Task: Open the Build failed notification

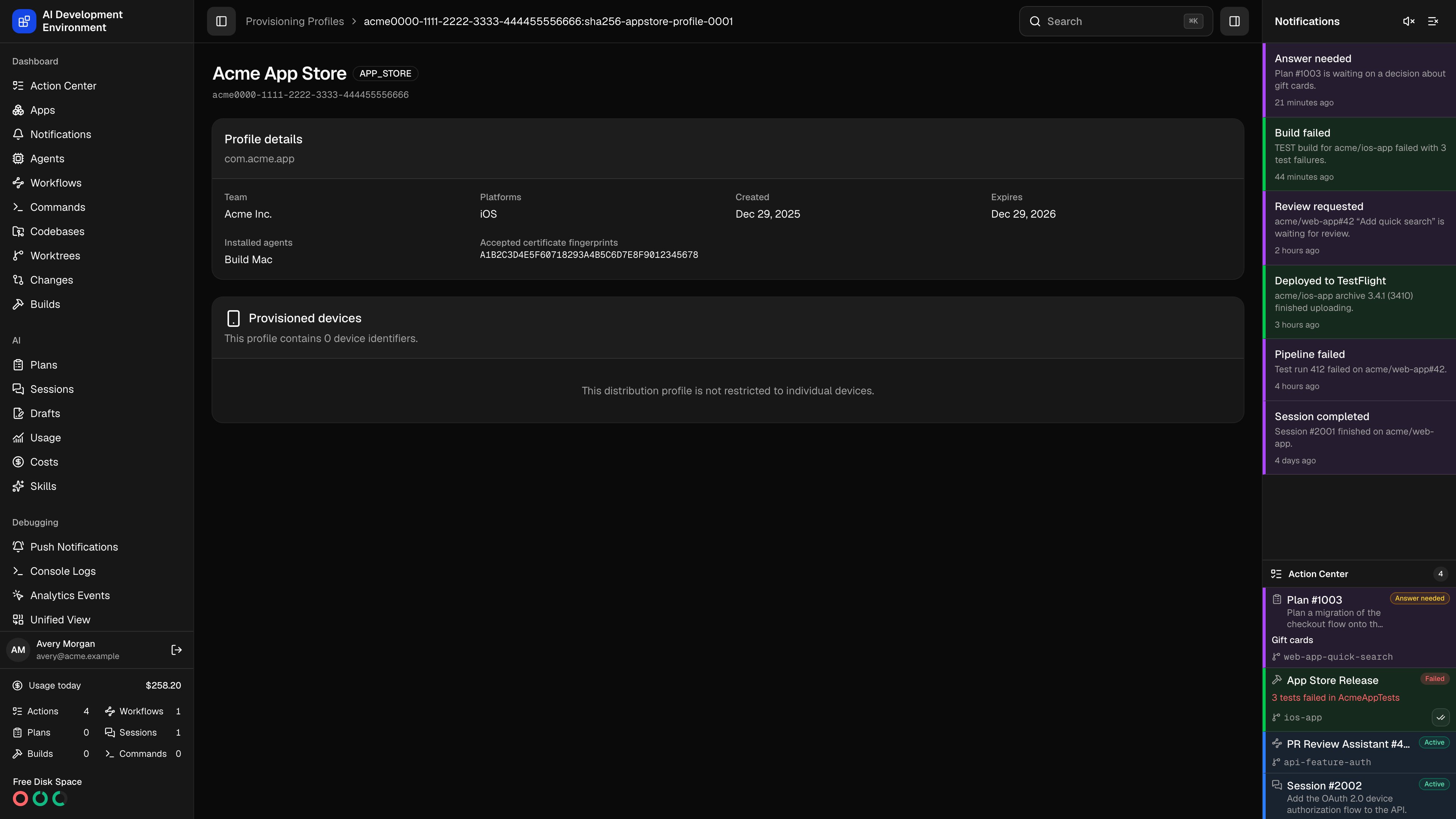Action: click(1359, 154)
